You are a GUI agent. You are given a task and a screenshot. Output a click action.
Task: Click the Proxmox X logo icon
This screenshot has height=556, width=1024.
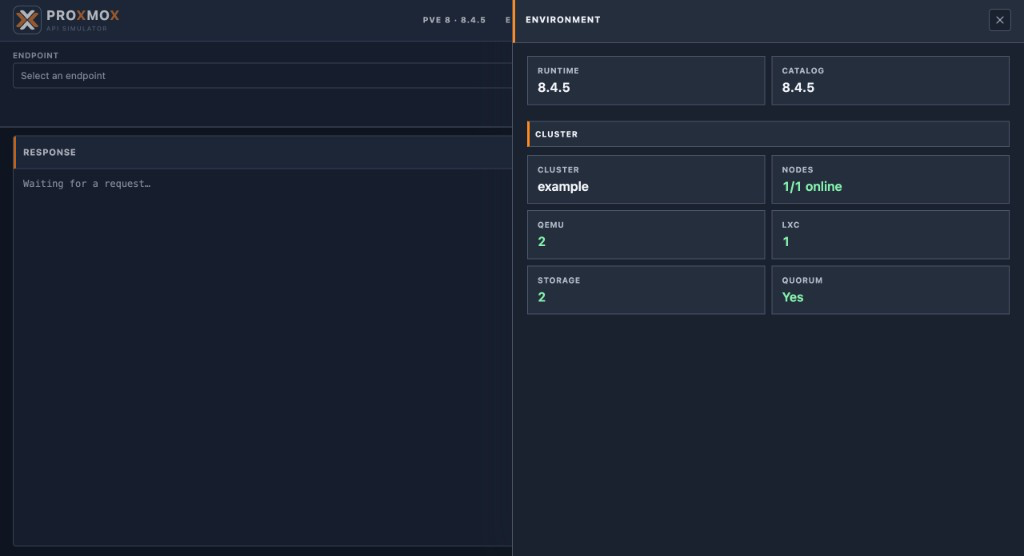click(27, 20)
